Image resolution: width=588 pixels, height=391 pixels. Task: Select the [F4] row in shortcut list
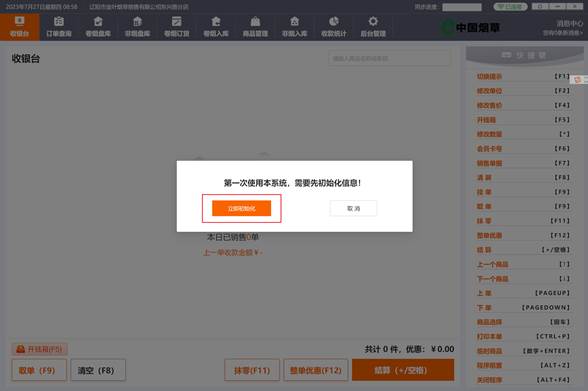tap(523, 105)
